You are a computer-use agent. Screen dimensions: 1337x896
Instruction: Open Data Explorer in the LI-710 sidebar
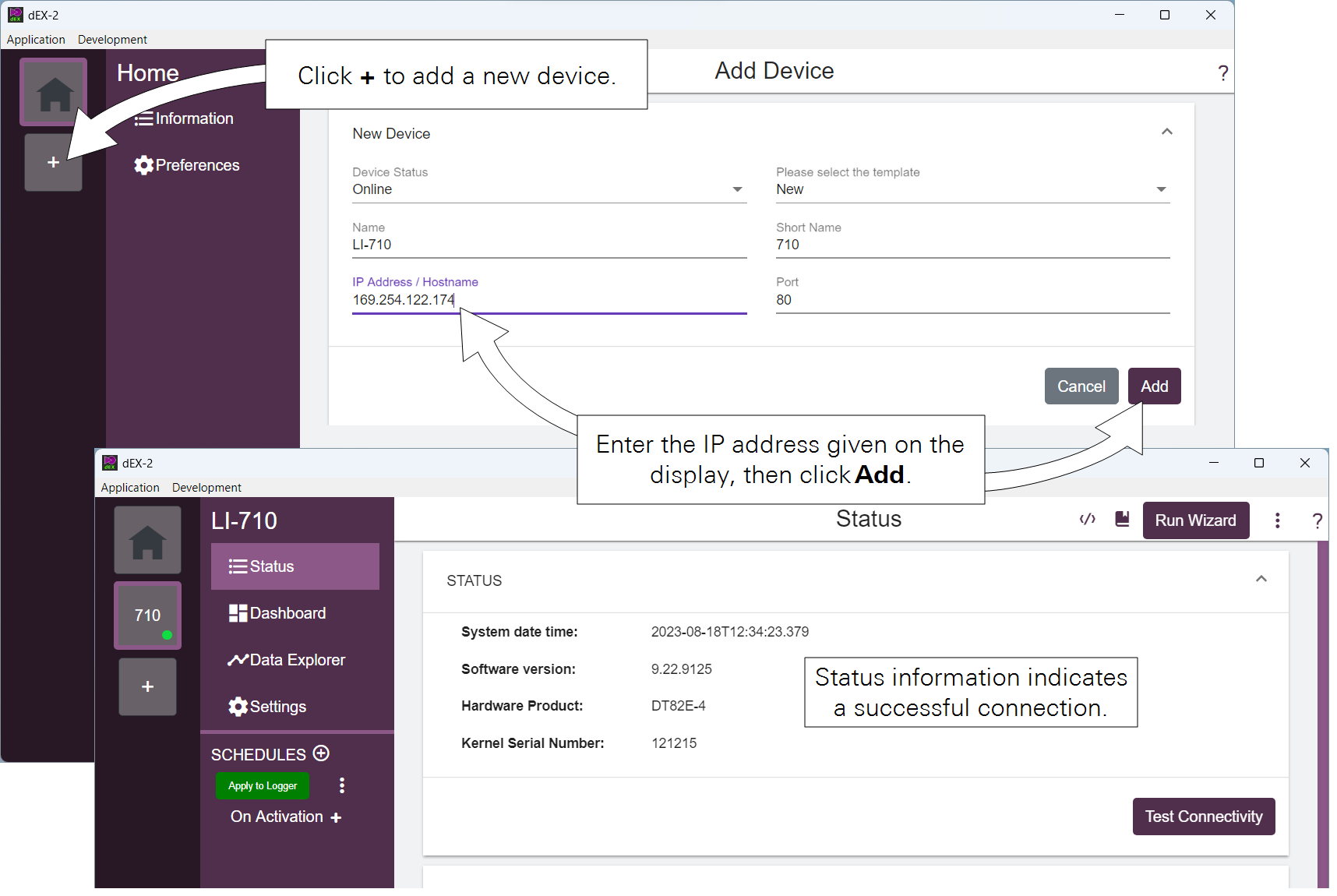coord(286,660)
